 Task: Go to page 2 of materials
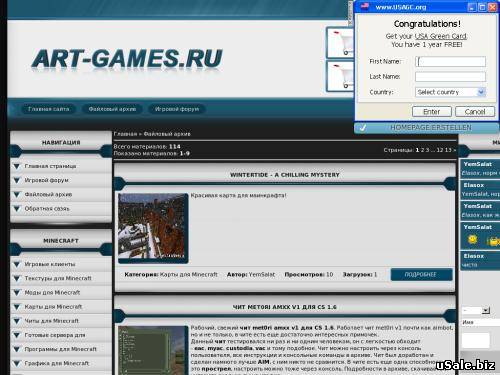coord(422,150)
